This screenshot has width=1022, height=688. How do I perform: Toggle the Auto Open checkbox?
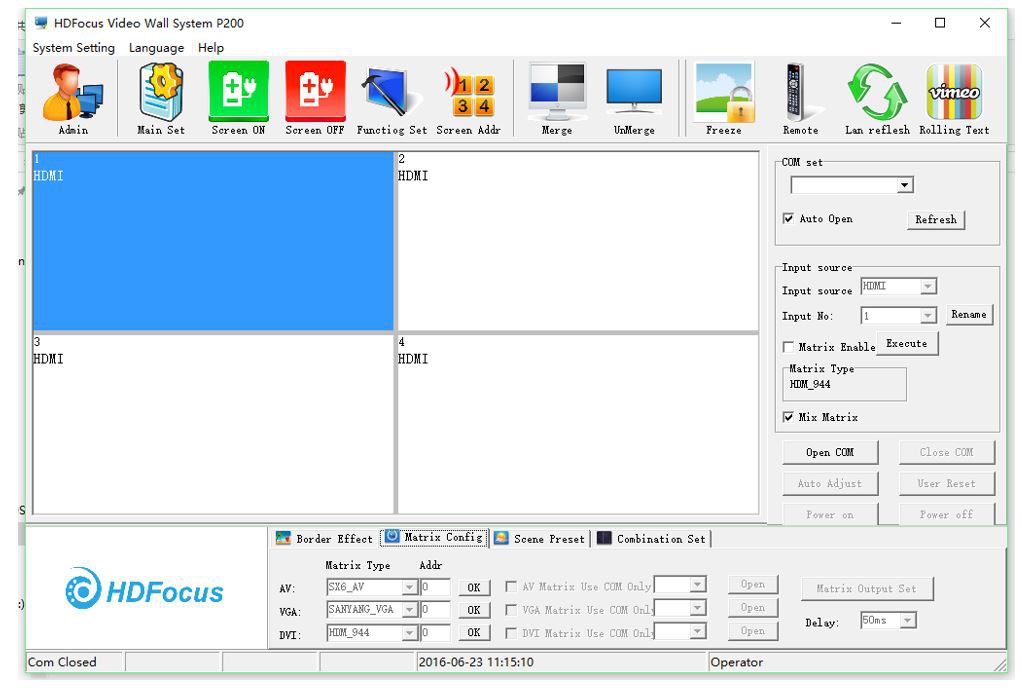coord(789,218)
